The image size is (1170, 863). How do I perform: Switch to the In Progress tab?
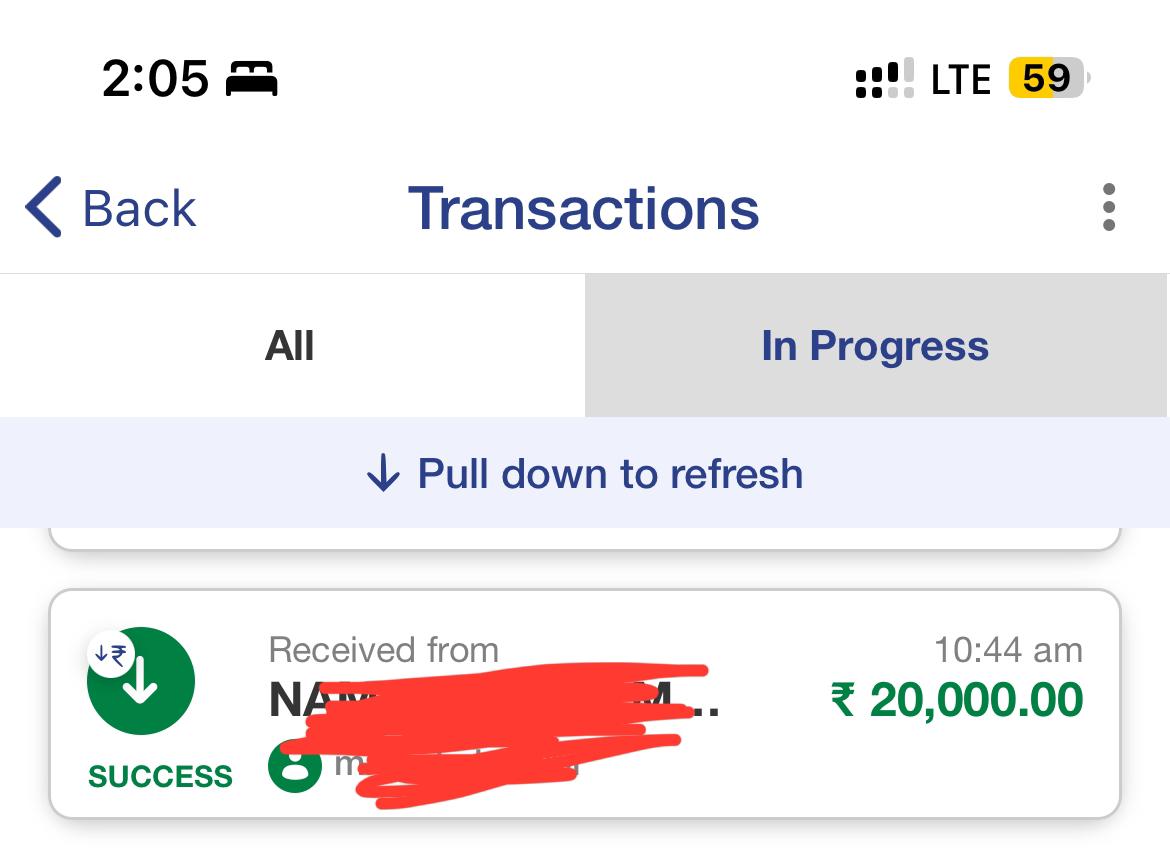pyautogui.click(x=876, y=345)
